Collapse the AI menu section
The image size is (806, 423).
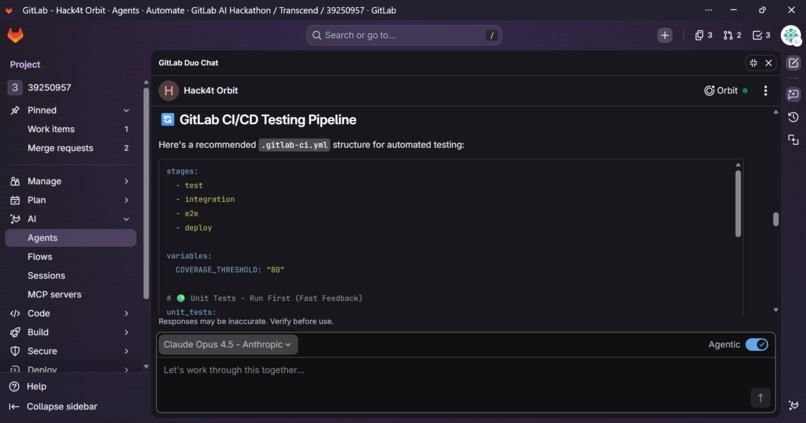(70, 219)
